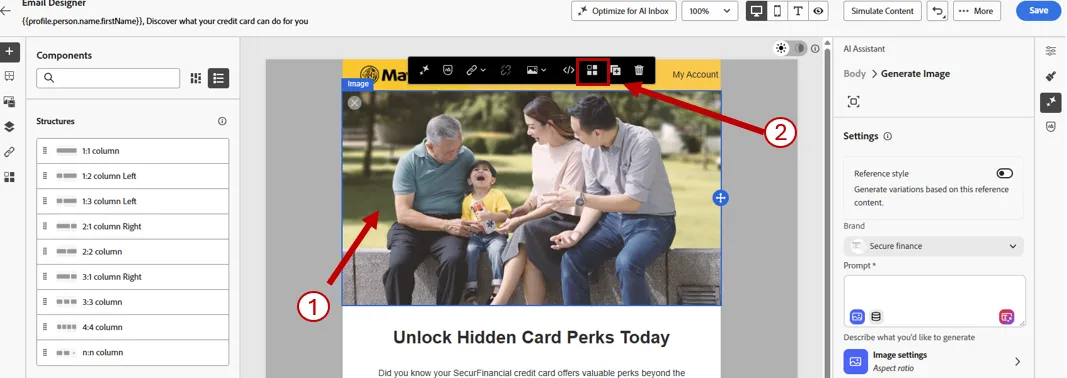Open image source dropdown in image toolbar

[x=536, y=69]
